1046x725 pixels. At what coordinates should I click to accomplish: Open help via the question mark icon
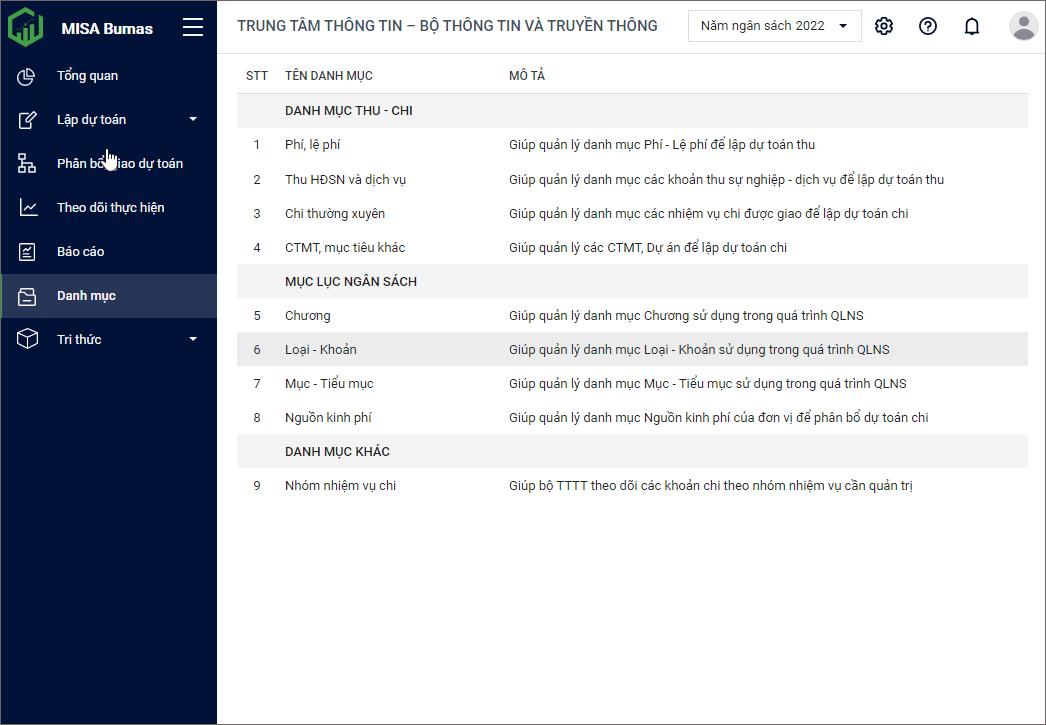tap(928, 26)
